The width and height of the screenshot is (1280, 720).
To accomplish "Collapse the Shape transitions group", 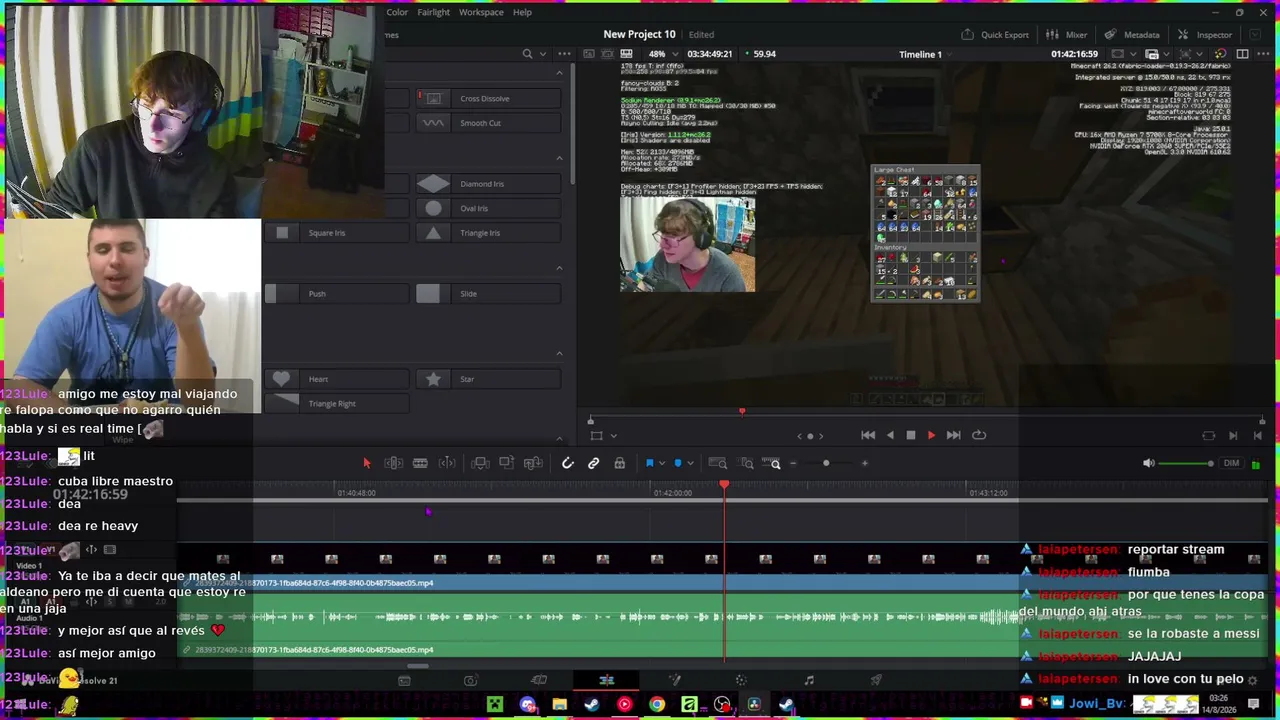I will [559, 353].
